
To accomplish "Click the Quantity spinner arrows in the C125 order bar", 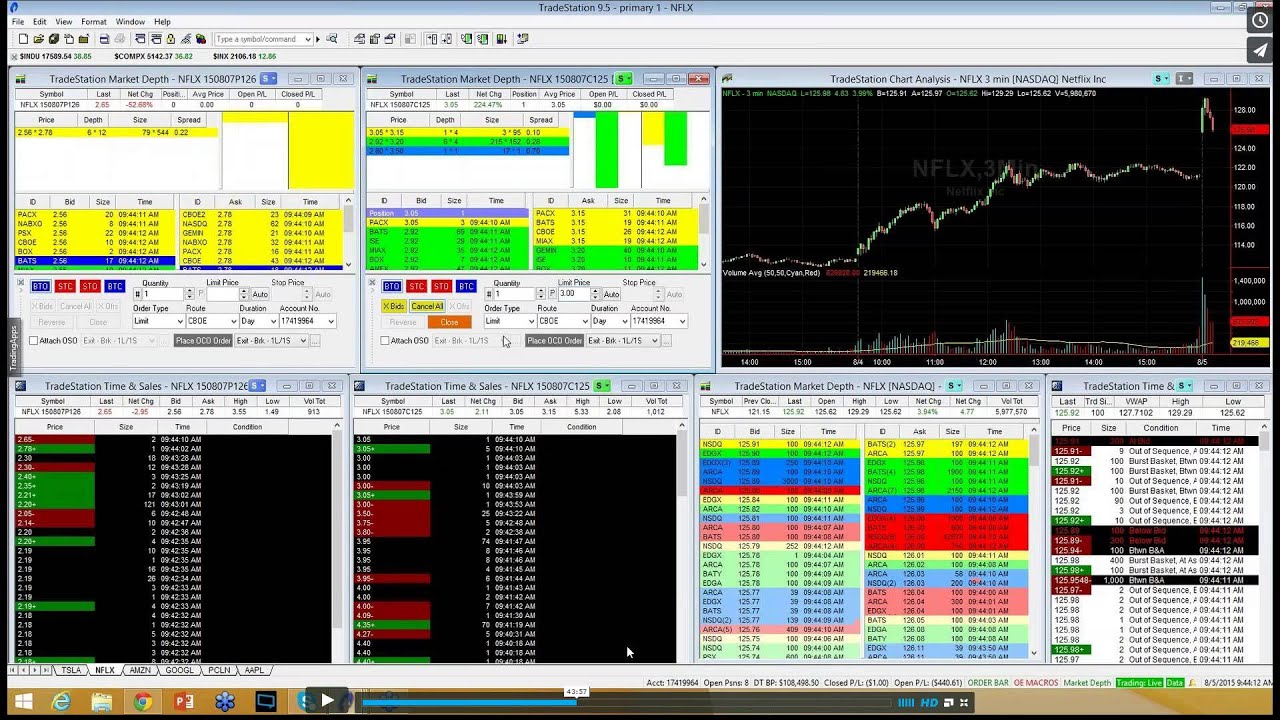I will point(541,294).
